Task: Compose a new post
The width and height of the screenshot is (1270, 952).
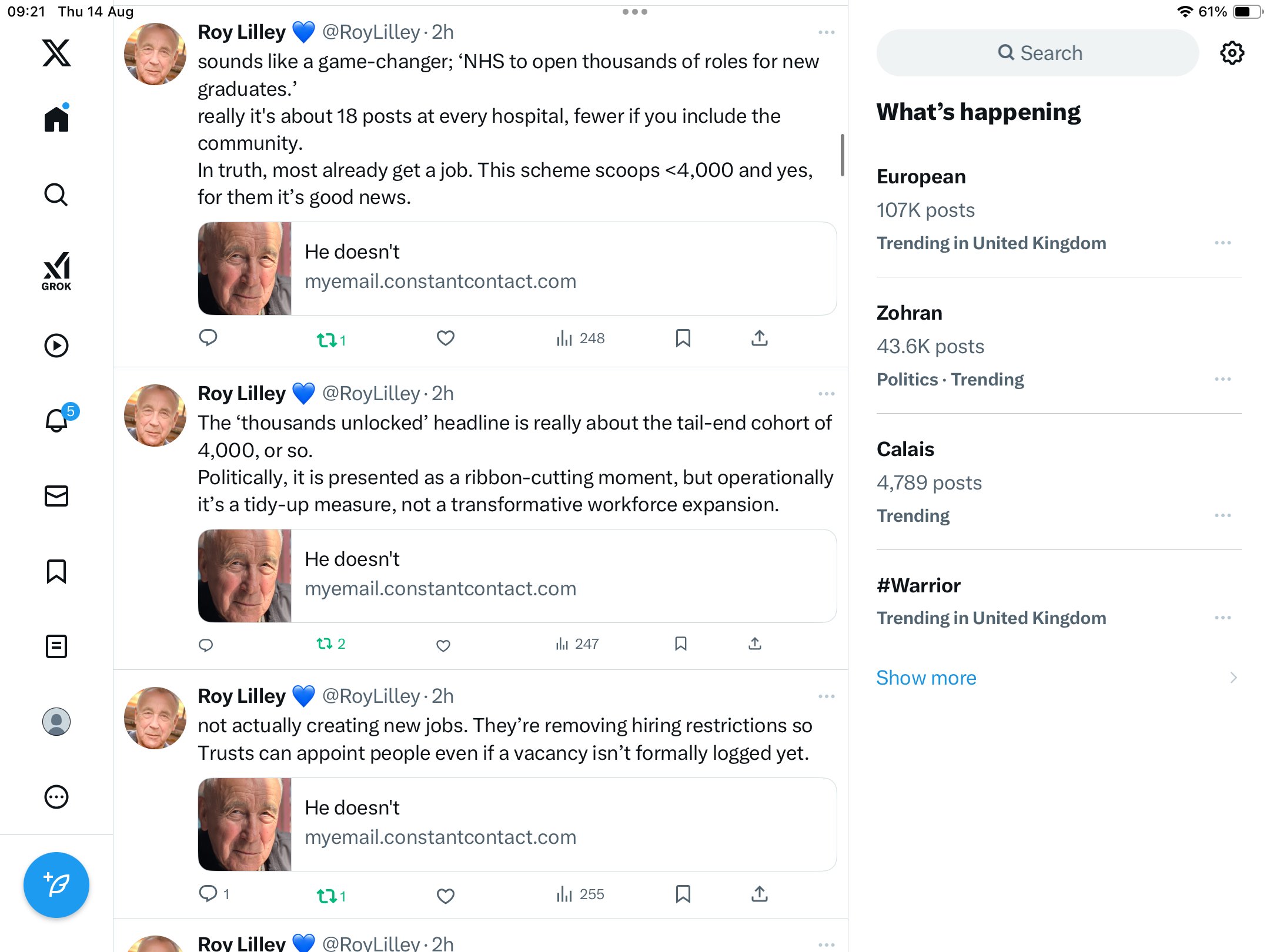Action: click(x=56, y=884)
